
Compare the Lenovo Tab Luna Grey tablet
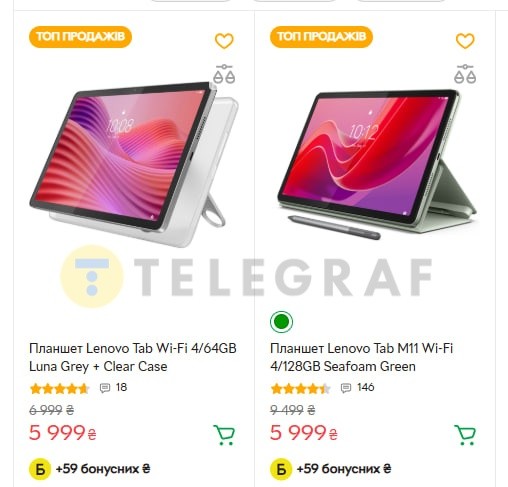point(224,74)
